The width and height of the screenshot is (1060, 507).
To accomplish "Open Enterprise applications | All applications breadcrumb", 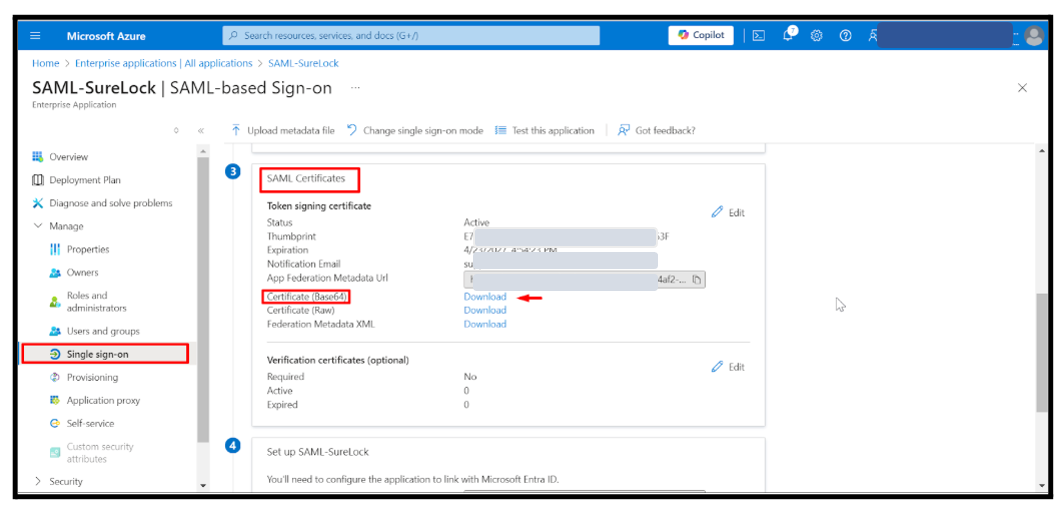I will click(164, 63).
